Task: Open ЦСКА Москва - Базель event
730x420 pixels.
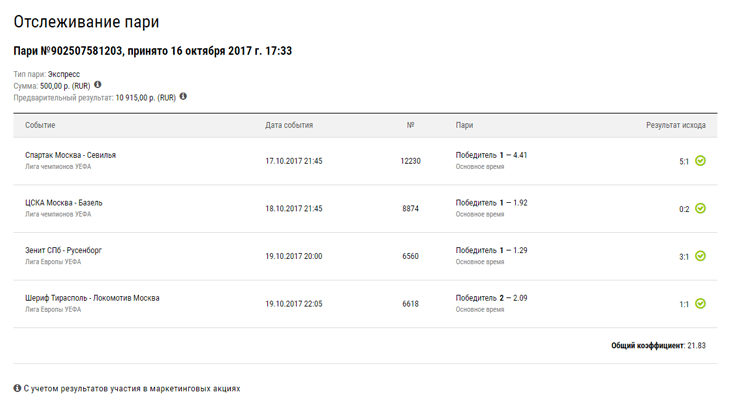Action: pyautogui.click(x=64, y=203)
